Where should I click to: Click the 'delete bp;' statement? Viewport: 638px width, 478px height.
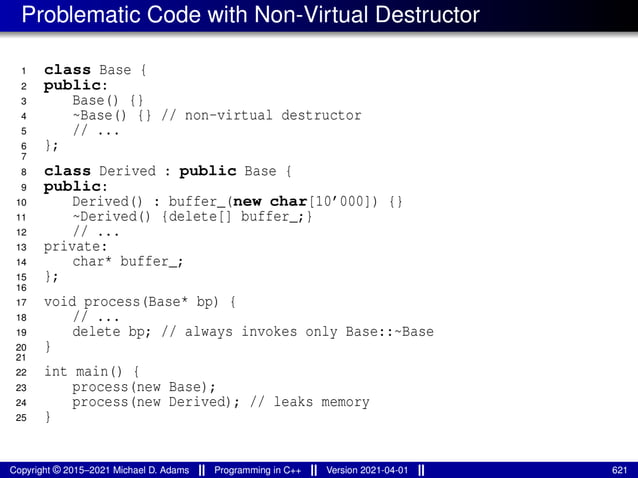coord(111,332)
